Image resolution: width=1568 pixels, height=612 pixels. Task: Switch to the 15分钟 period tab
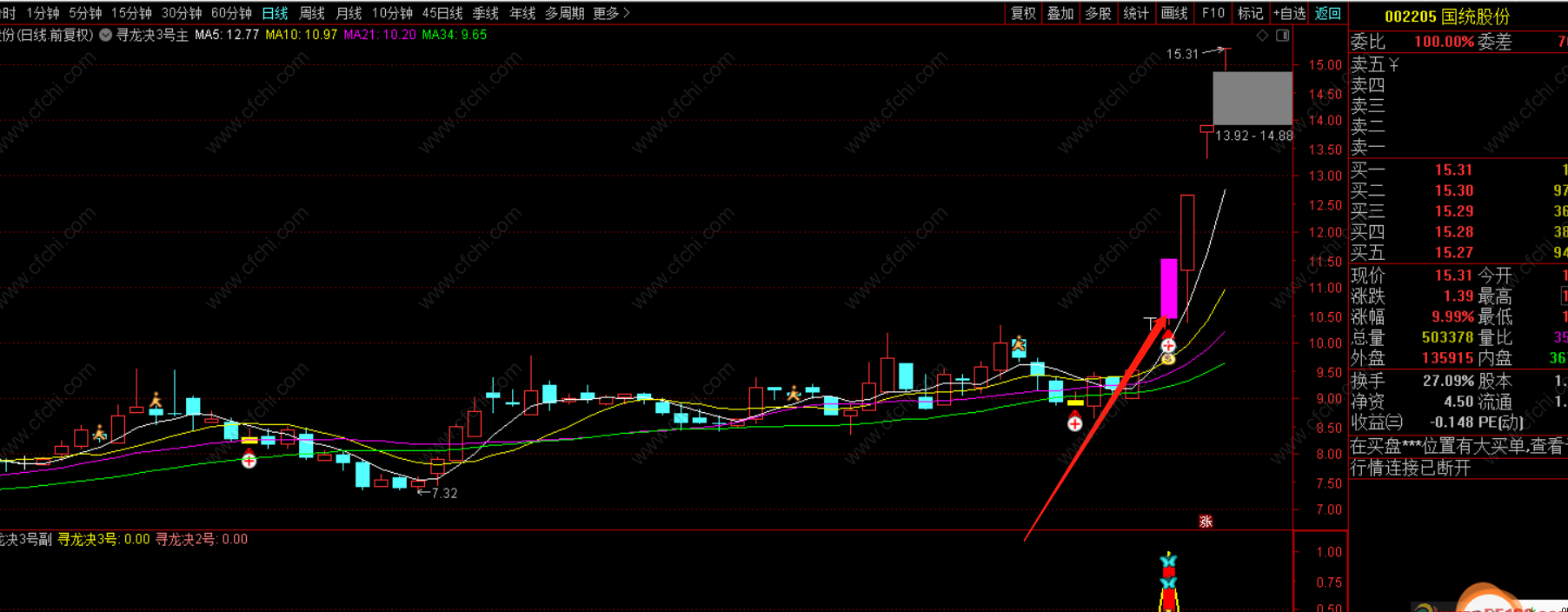point(131,13)
